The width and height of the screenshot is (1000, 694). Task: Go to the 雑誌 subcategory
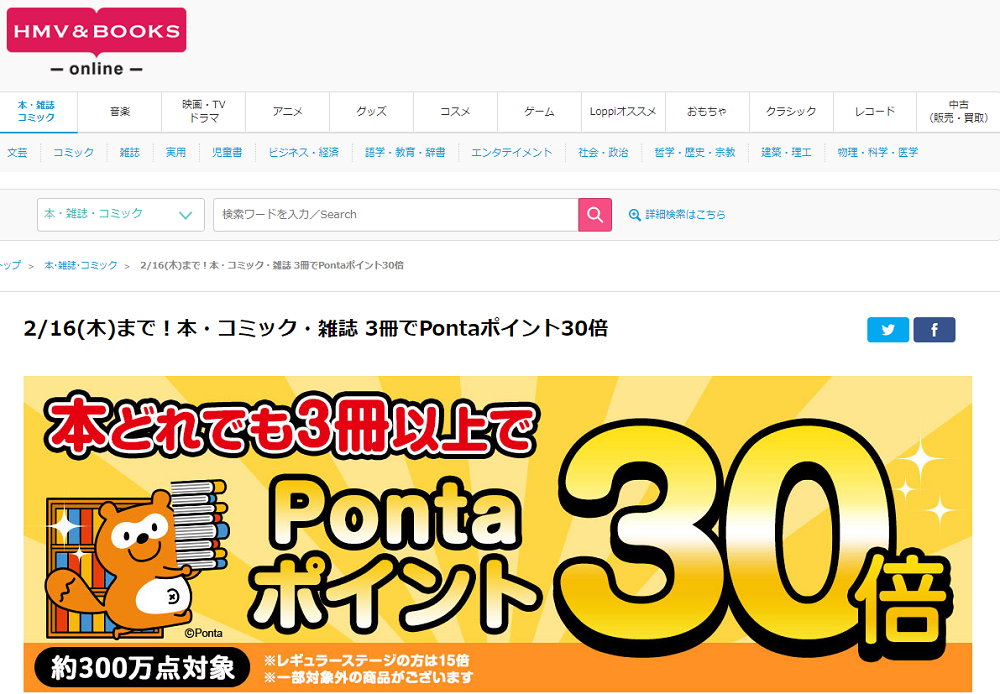[x=129, y=152]
